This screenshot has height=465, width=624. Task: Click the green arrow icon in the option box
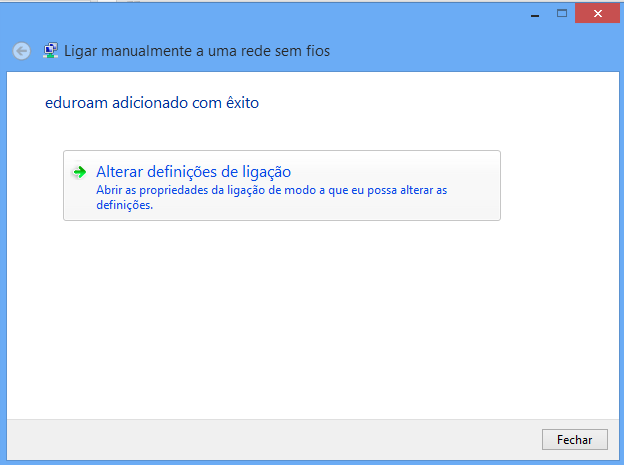(x=80, y=172)
